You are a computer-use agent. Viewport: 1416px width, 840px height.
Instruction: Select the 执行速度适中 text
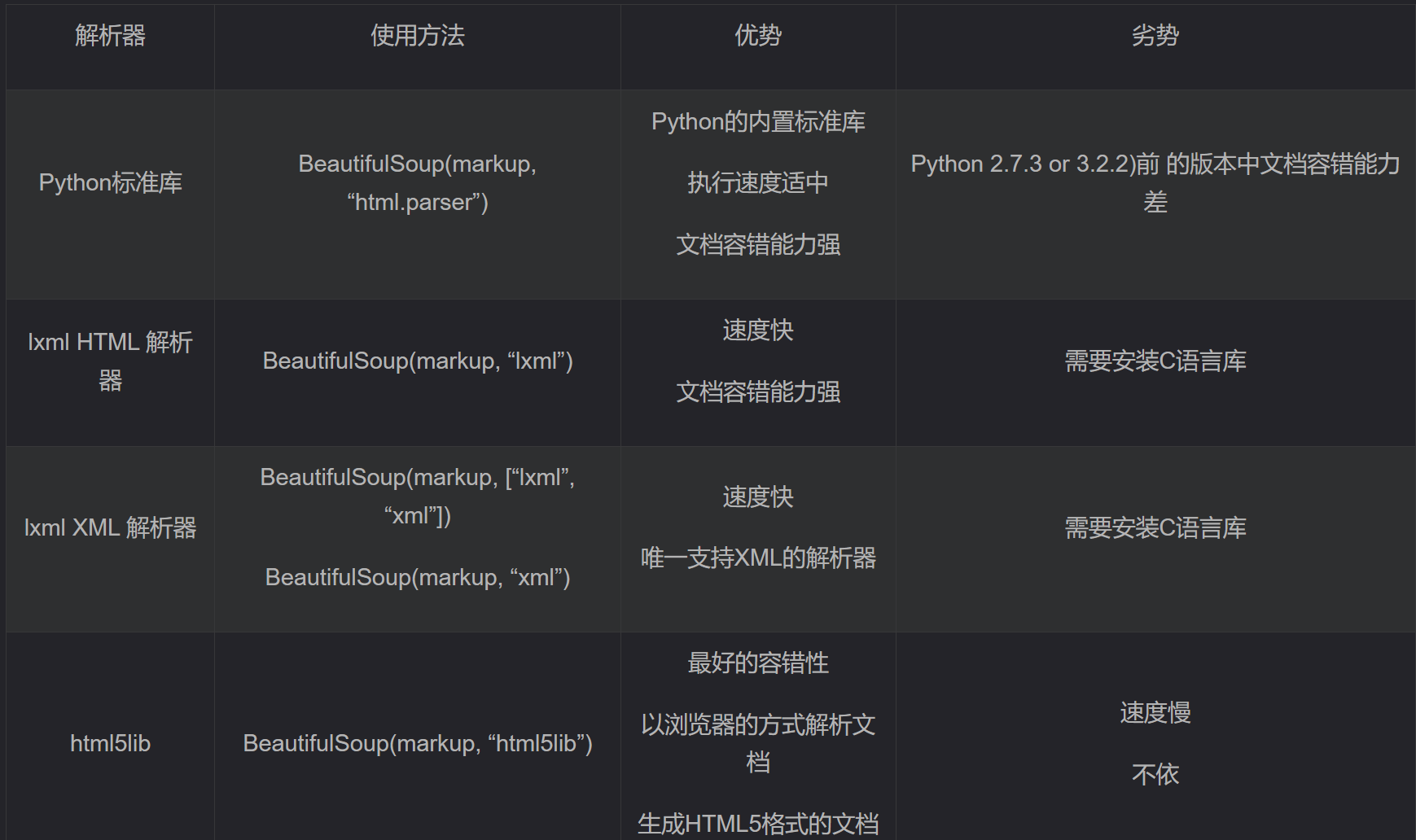757,183
